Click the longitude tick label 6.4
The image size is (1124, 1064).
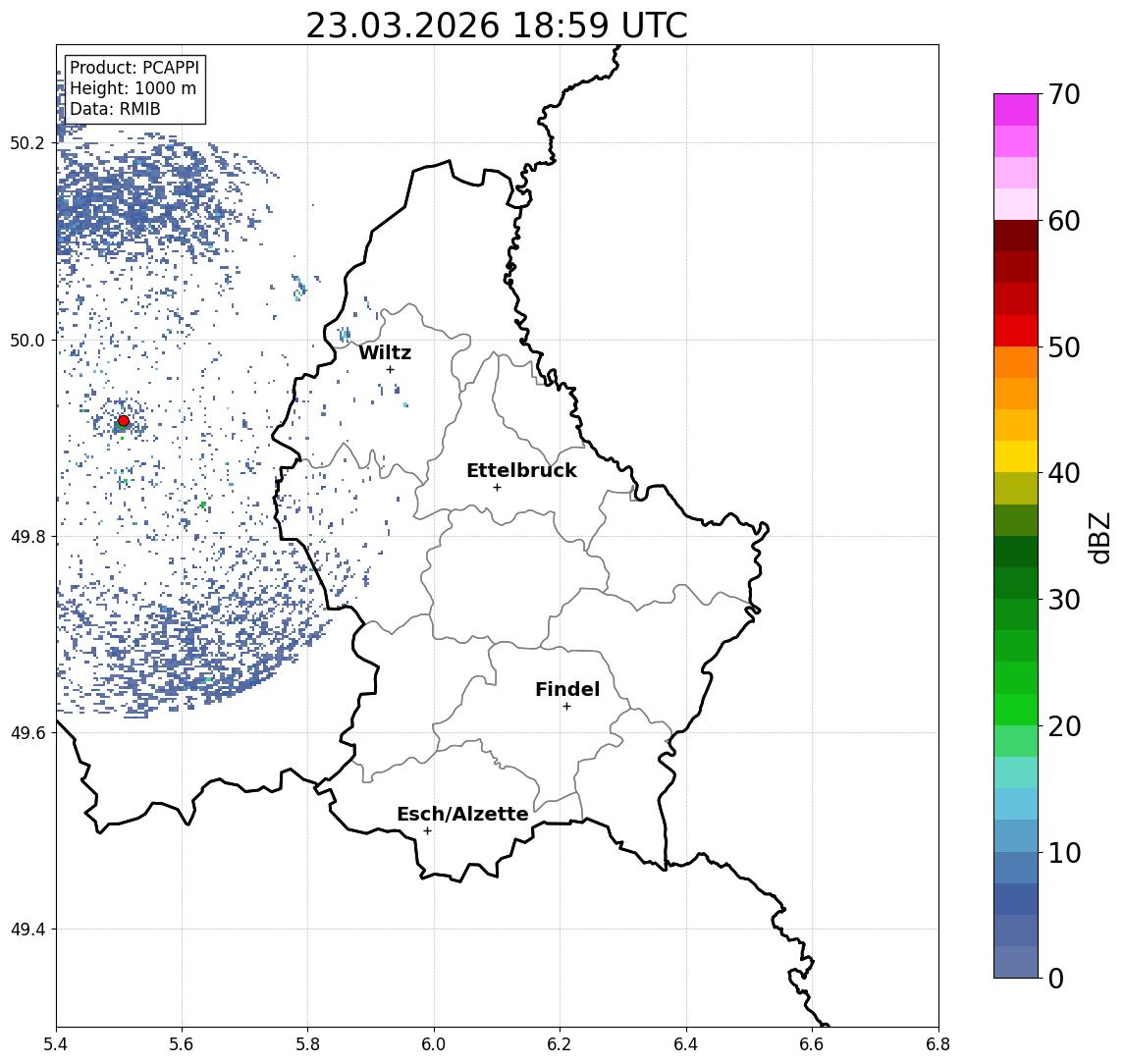[686, 1044]
